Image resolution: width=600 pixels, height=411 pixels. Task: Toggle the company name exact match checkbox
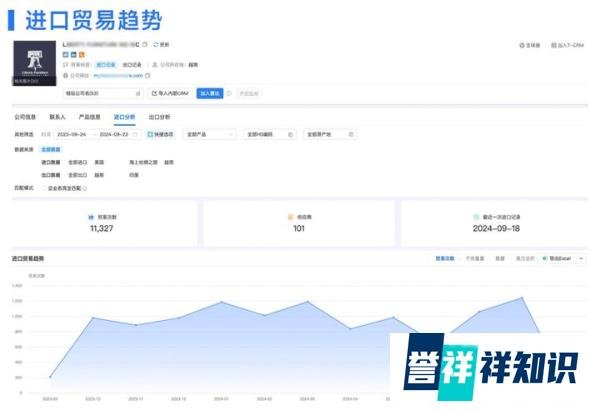(x=44, y=188)
